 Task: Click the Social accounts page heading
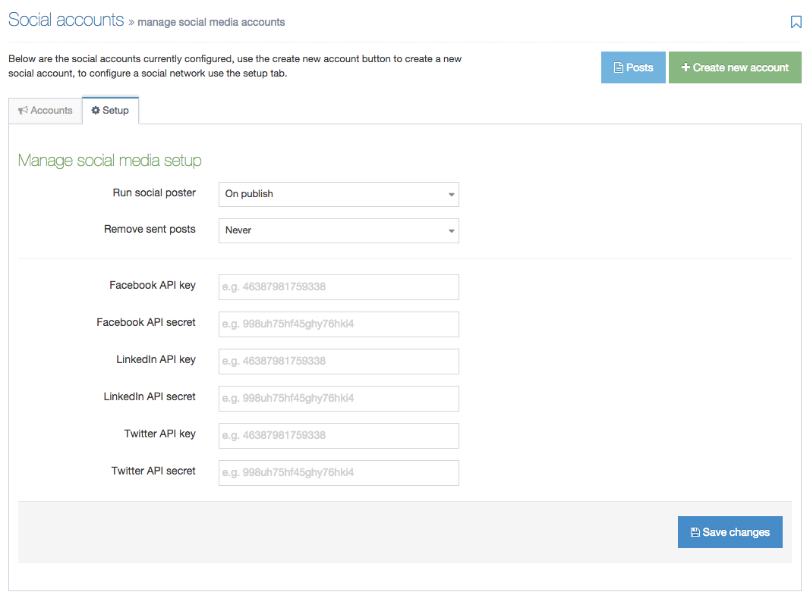66,20
